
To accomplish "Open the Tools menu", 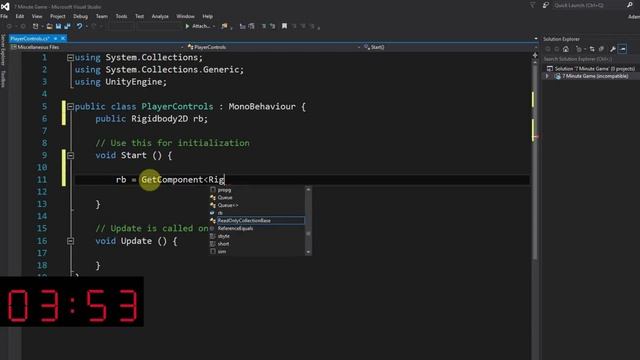I will [121, 16].
